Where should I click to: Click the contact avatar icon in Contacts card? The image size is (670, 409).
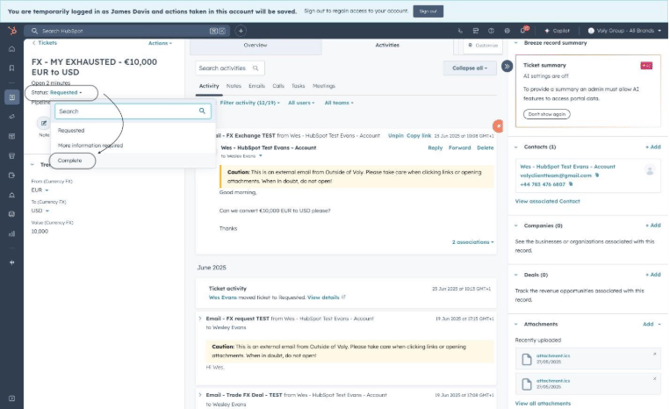[649, 171]
